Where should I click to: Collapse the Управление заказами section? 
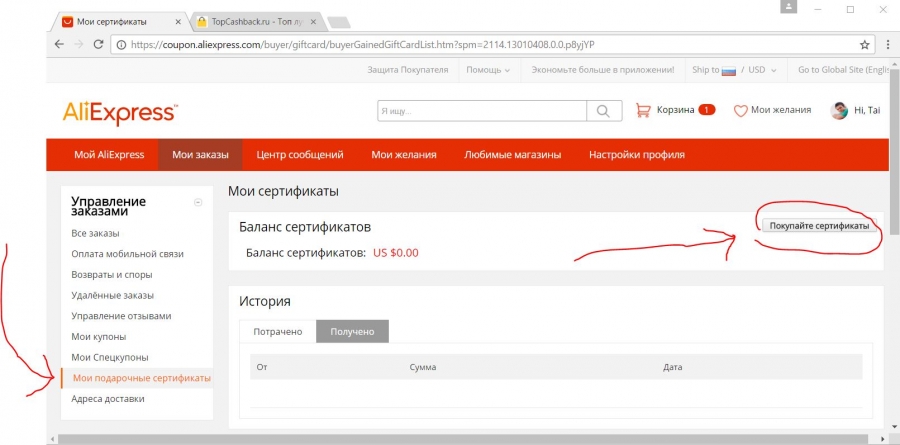pos(198,202)
